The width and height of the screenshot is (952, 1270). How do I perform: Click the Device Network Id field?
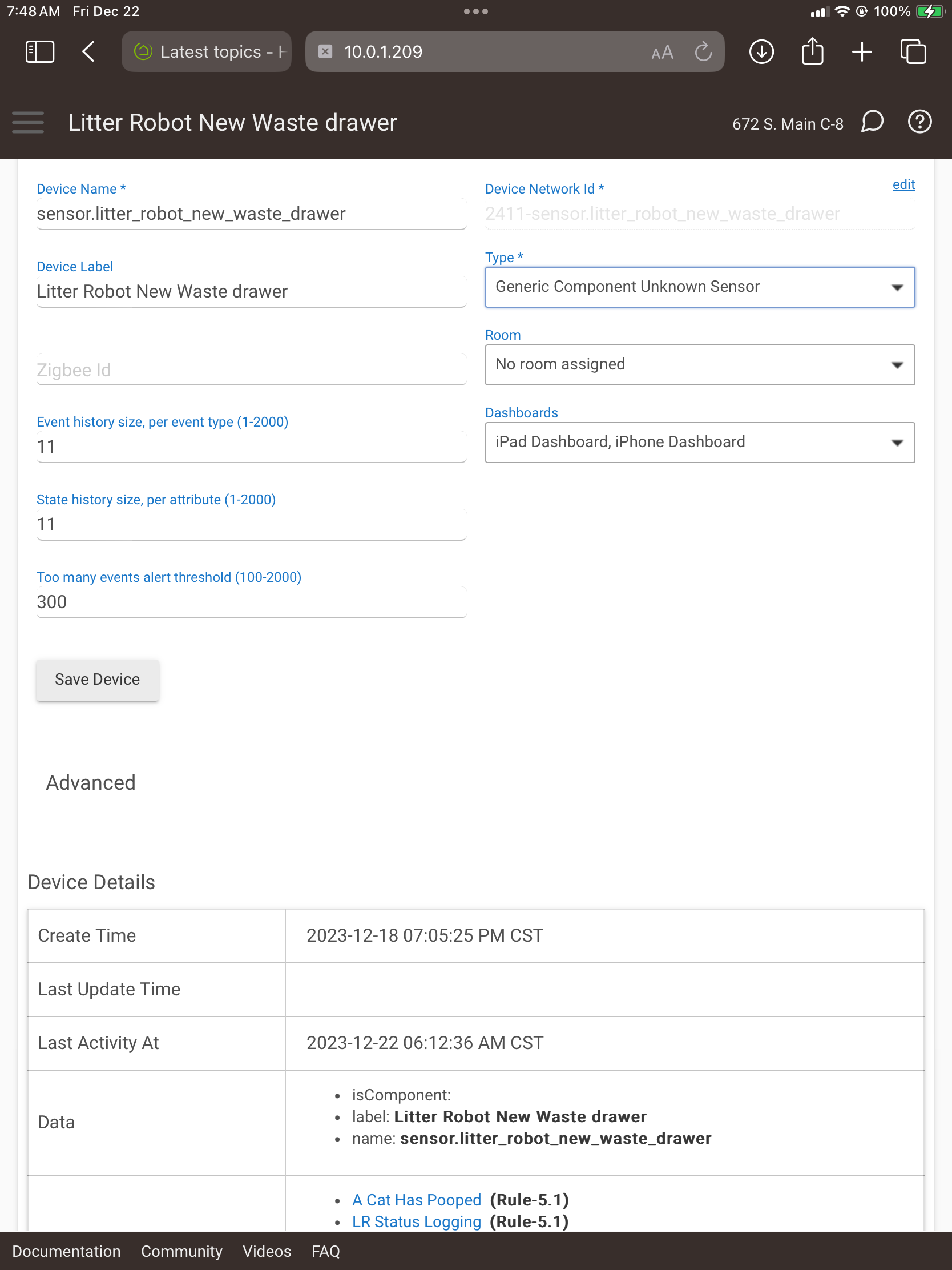pos(700,214)
